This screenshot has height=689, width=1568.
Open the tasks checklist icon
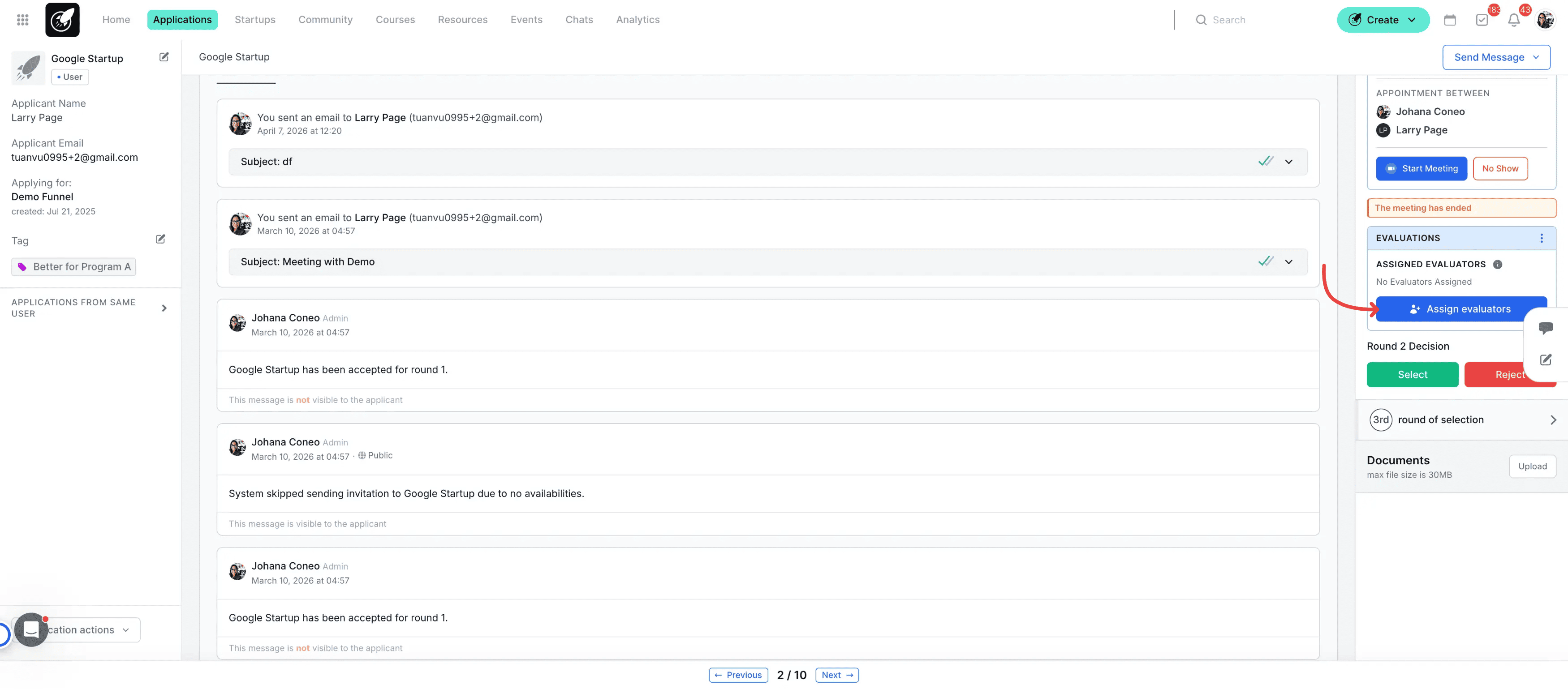pos(1482,20)
